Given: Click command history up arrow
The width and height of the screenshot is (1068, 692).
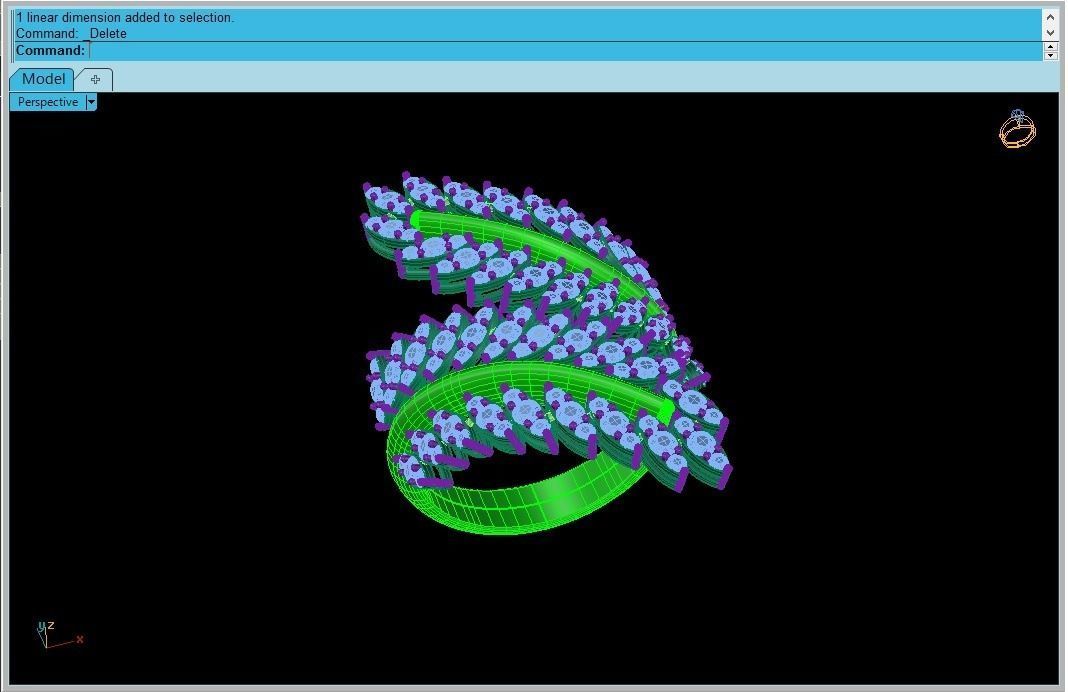Looking at the screenshot, I should click(x=1050, y=17).
